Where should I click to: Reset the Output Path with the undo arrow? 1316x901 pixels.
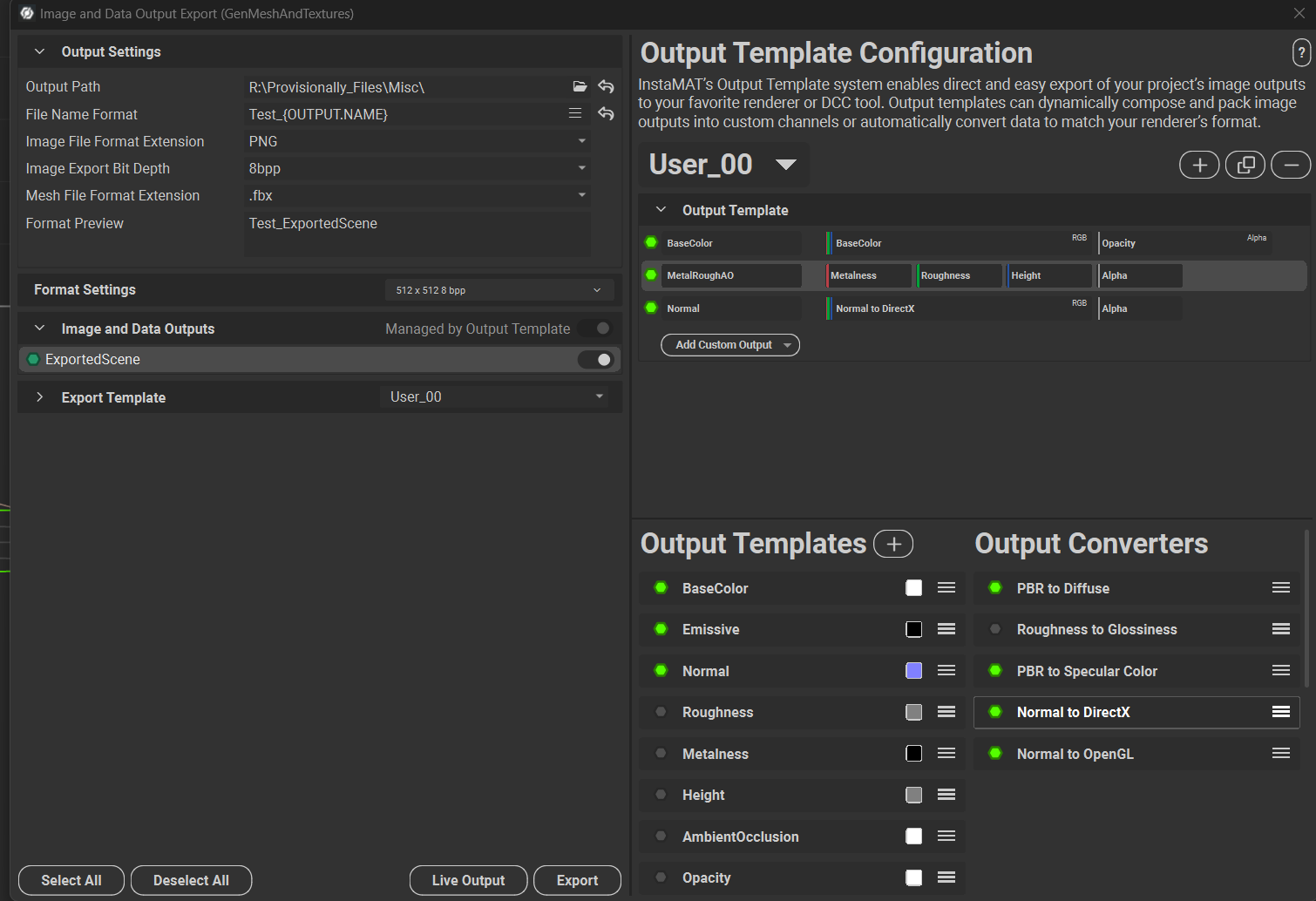point(606,86)
